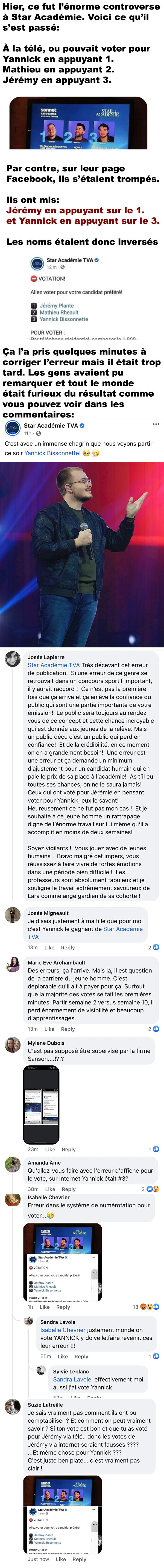Open the singer photo in the Star Académie post
Viewport: 164px width, 1568px height.
click(82, 554)
